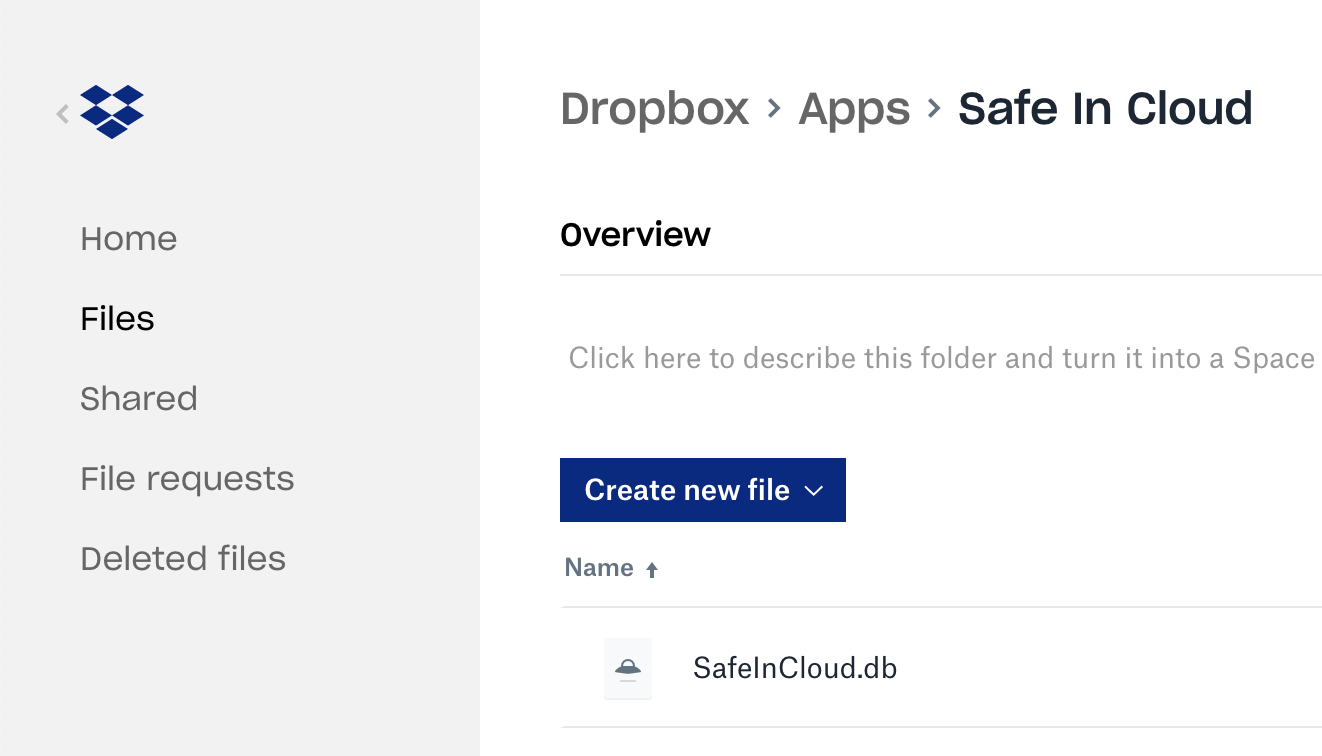Open the SafeInCloud.db file icon
This screenshot has height=756, width=1322.
(x=628, y=668)
